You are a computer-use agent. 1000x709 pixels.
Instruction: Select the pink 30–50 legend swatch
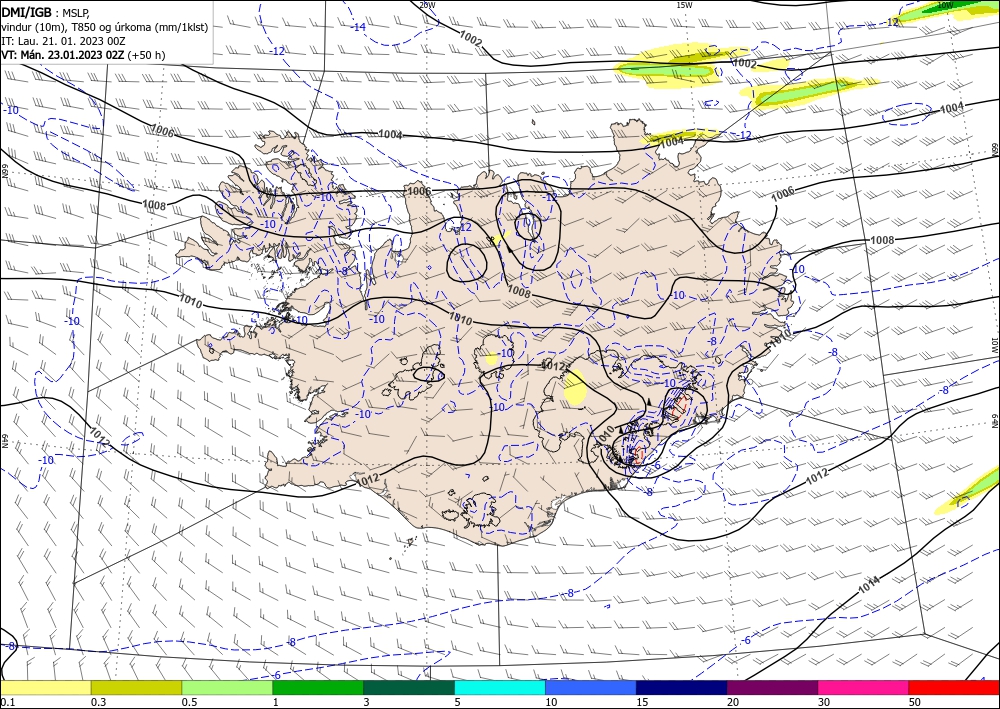(864, 687)
